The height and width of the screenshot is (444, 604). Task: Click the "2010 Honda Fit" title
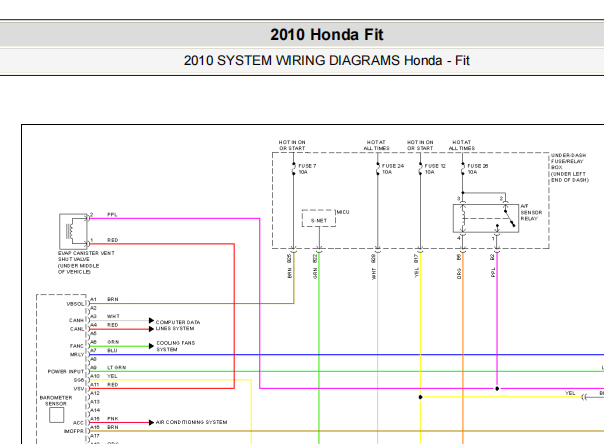(327, 35)
